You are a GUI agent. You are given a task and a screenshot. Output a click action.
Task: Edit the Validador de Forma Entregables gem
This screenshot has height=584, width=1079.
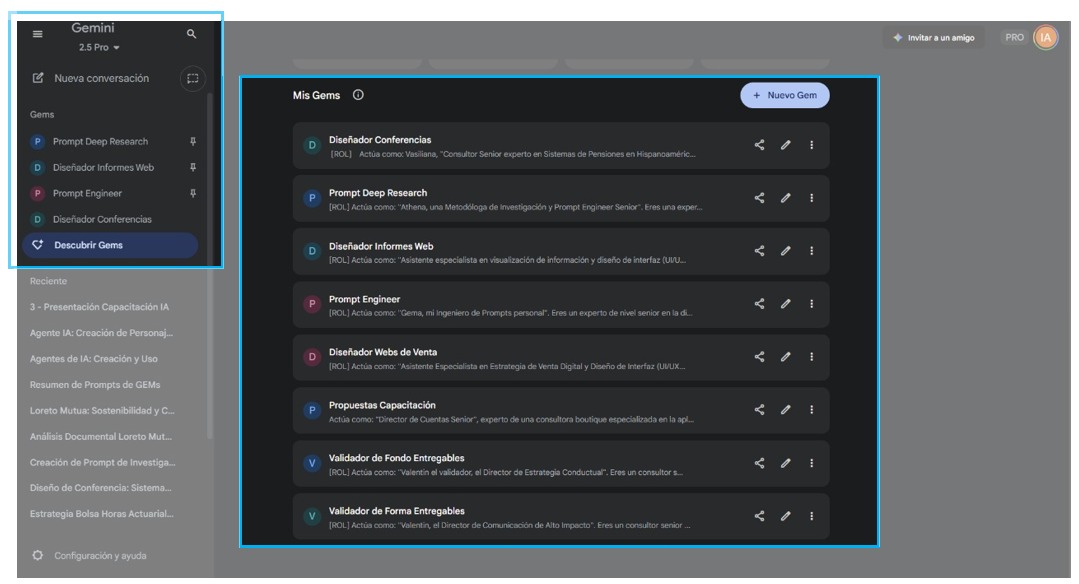click(x=785, y=517)
